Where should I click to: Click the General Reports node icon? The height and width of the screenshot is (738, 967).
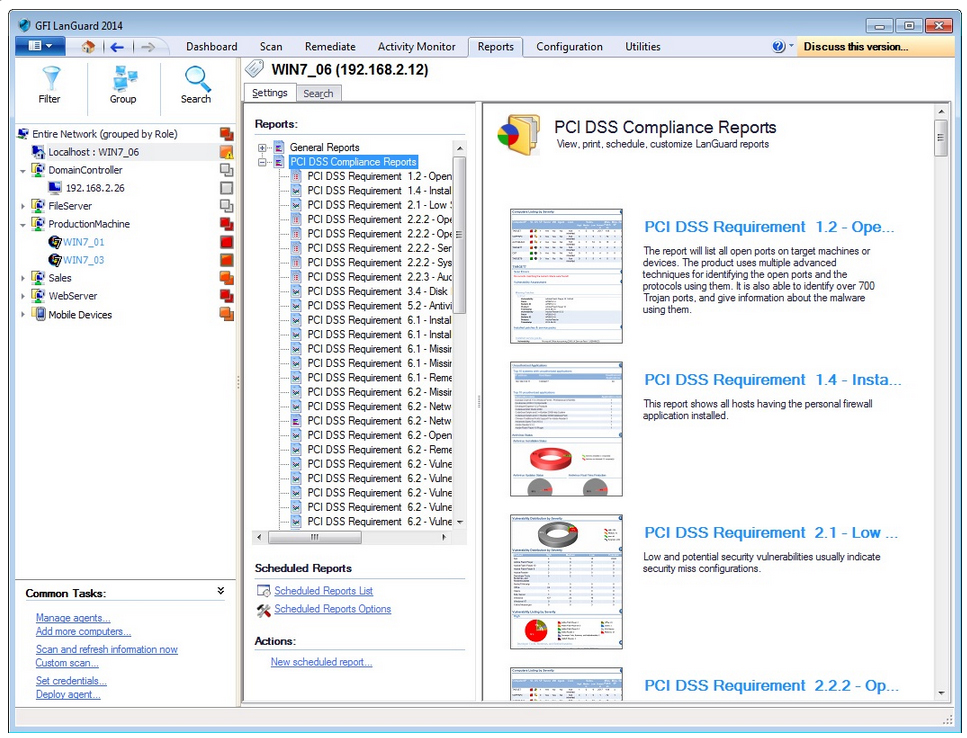point(279,147)
